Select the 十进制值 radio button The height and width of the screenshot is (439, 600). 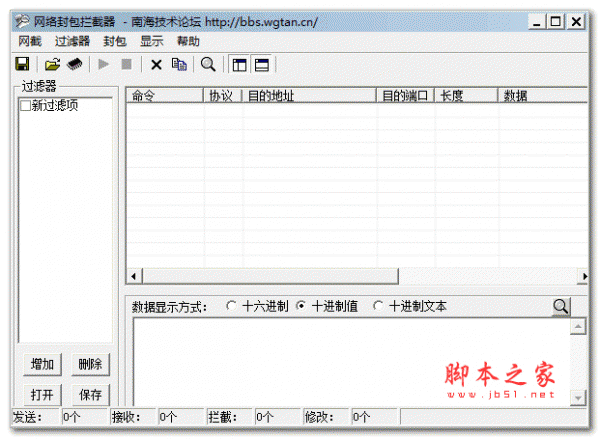tap(301, 306)
